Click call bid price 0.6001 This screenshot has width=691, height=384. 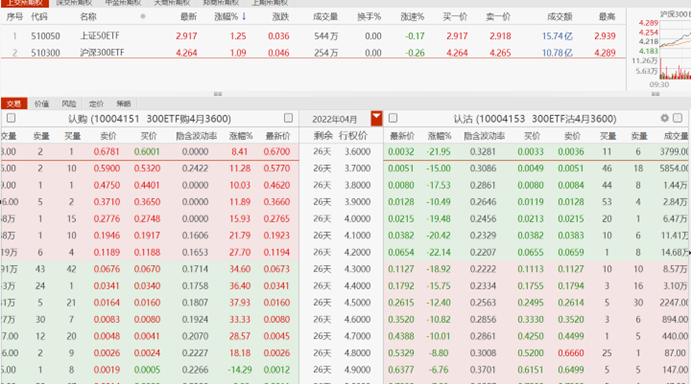point(147,152)
